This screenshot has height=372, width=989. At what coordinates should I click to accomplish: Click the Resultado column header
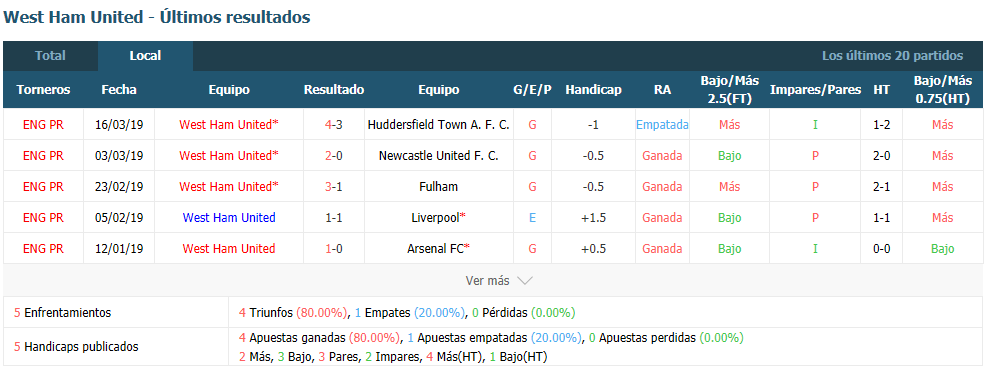(334, 90)
